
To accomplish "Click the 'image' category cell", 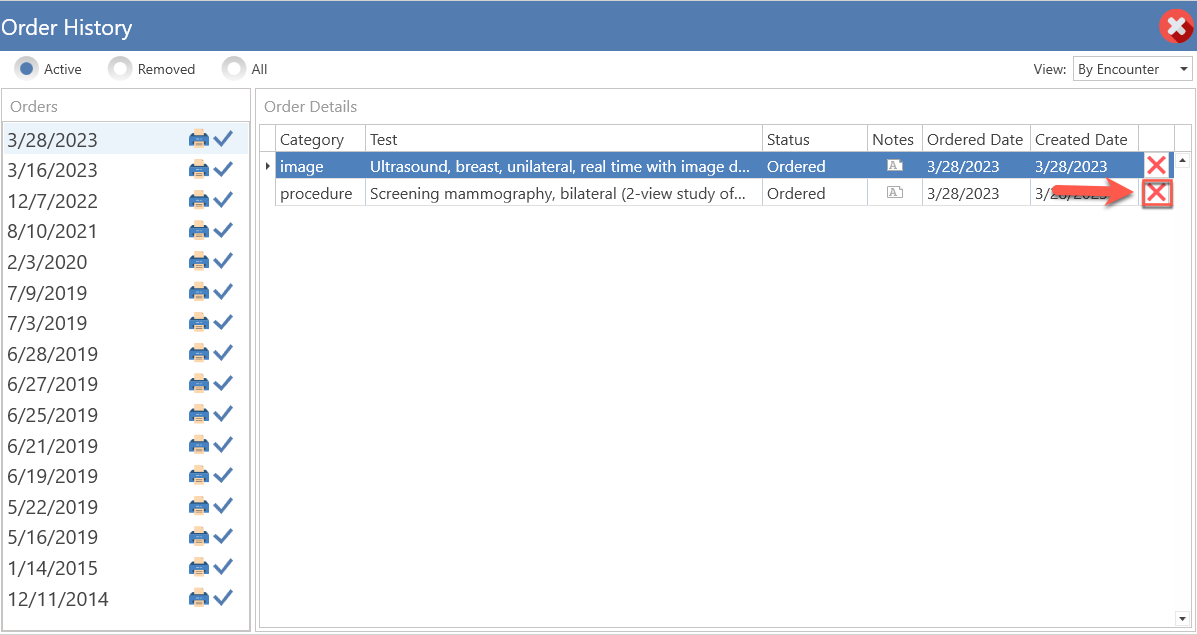I will [321, 166].
